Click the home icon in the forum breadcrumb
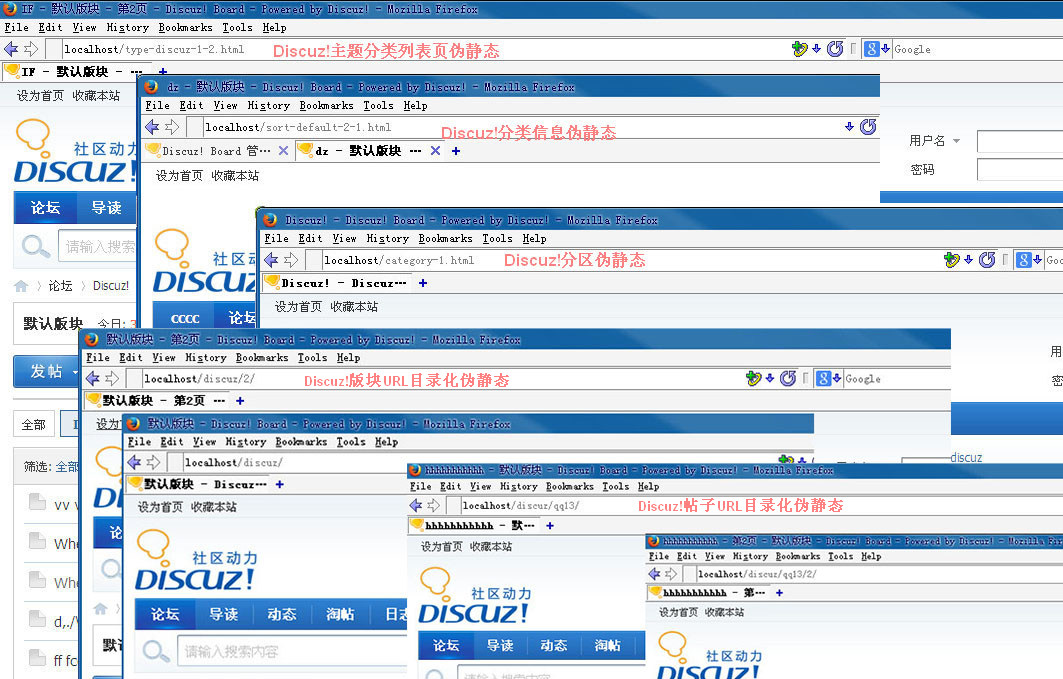This screenshot has width=1063, height=679. click(x=20, y=285)
